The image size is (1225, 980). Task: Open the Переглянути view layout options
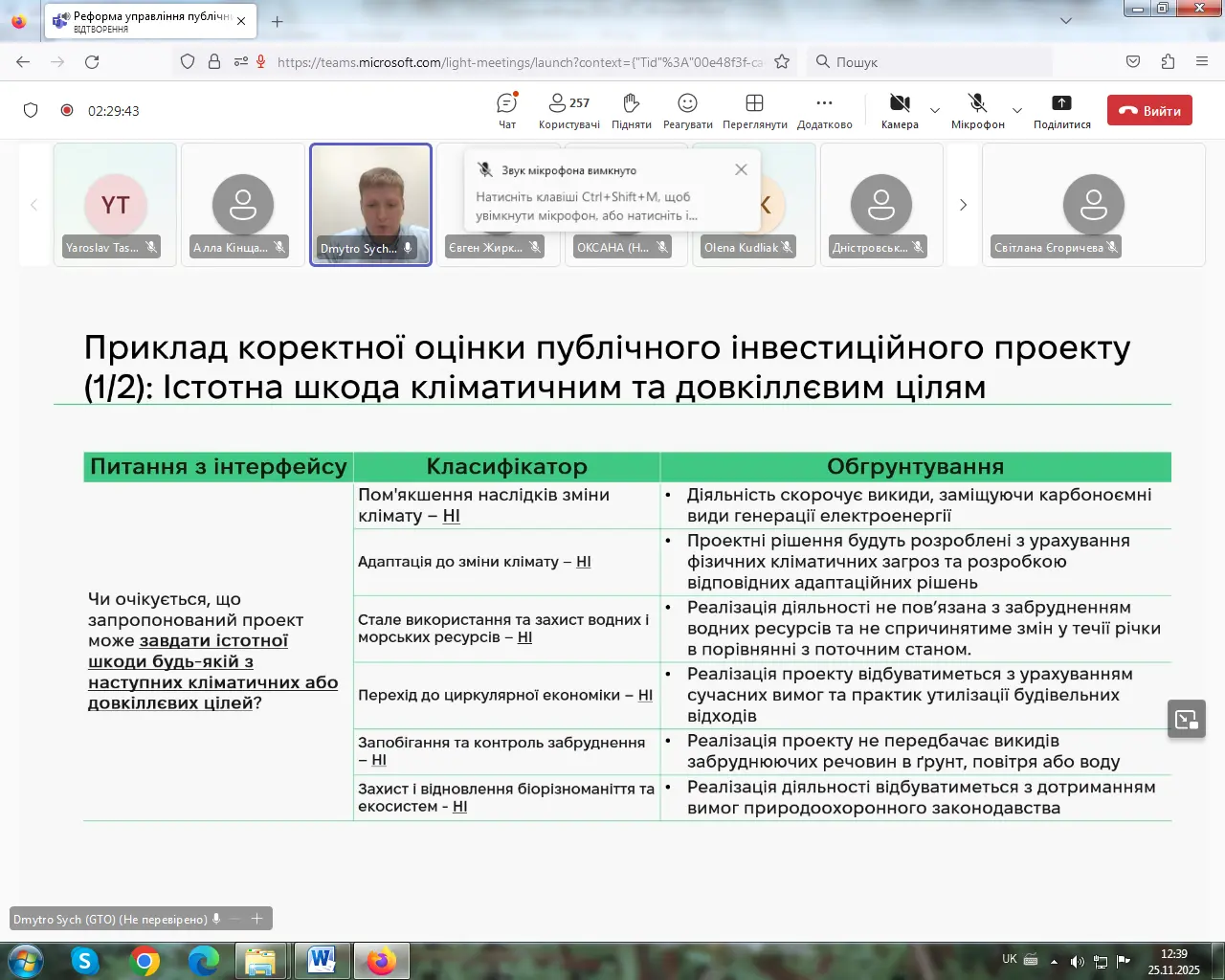coord(754,110)
